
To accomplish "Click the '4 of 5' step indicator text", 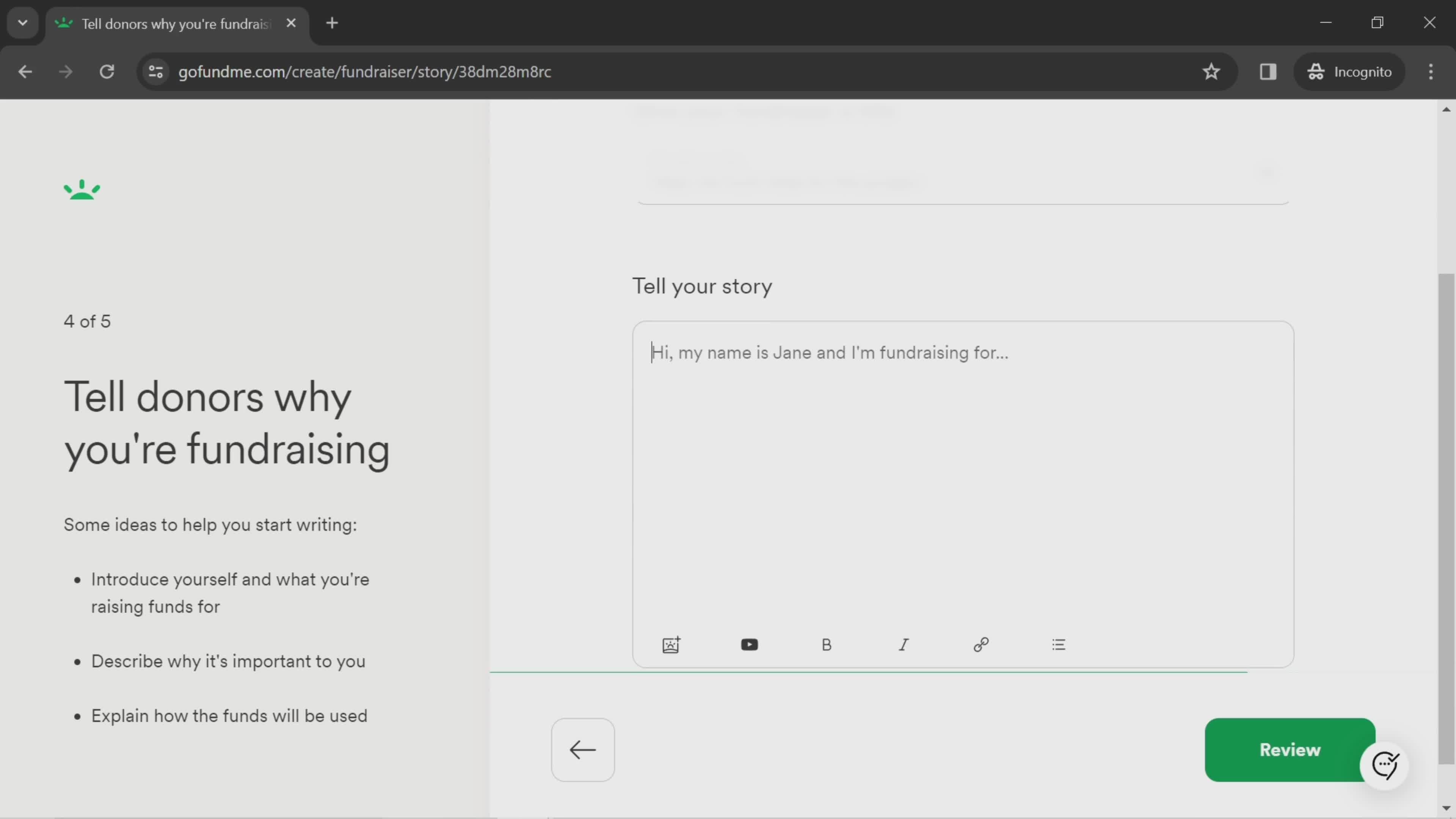I will (87, 321).
